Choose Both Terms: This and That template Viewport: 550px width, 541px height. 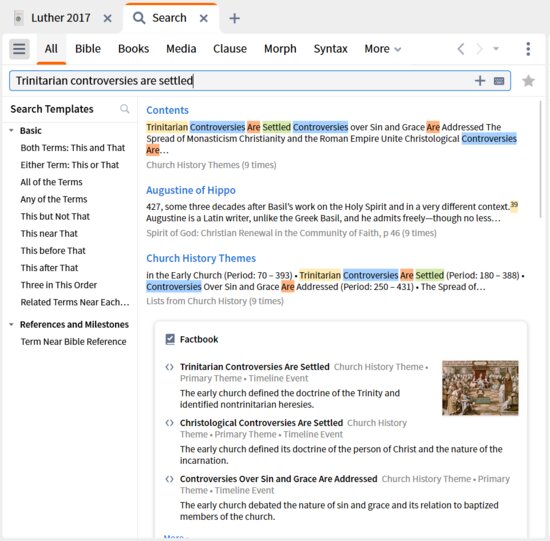coord(73,148)
